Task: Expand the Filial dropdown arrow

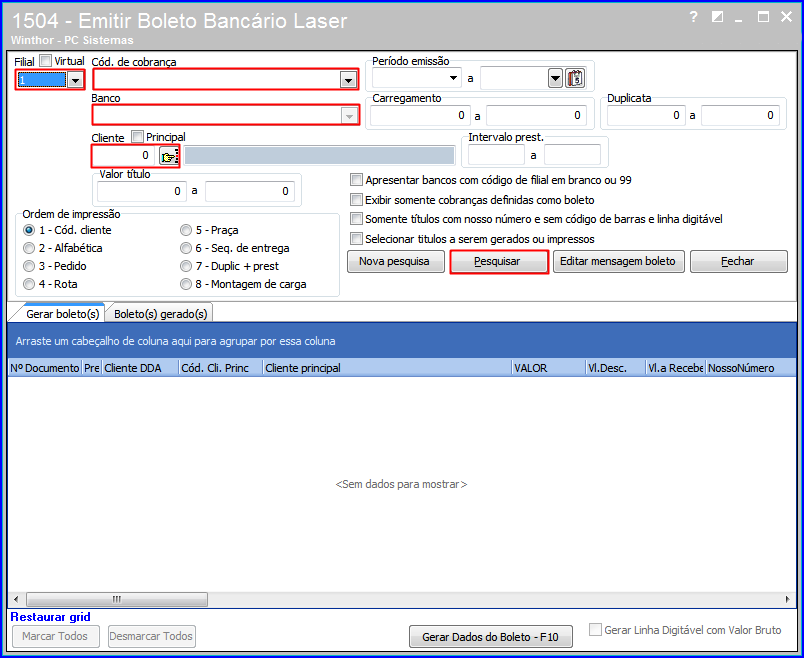Action: (x=75, y=80)
